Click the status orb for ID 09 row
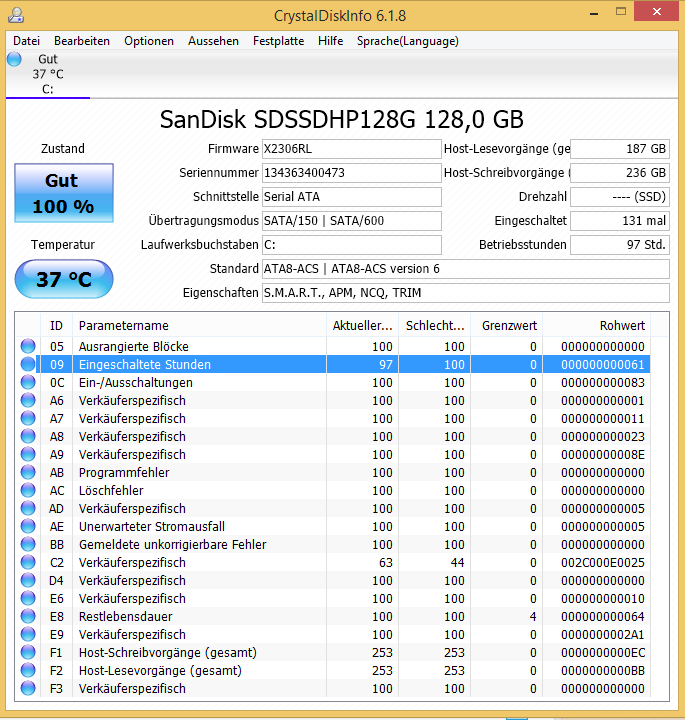685x720 pixels. tap(28, 364)
